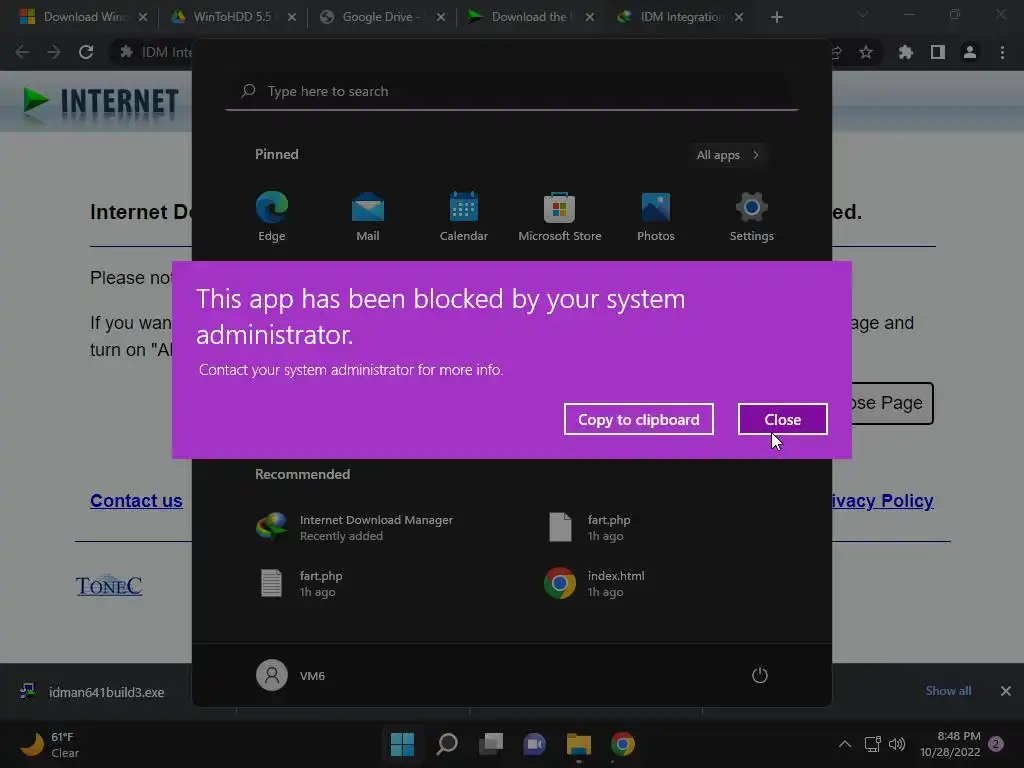Screen dimensions: 1024x768
Task: Click the Internet Download Manager logo
Action: click(101, 103)
